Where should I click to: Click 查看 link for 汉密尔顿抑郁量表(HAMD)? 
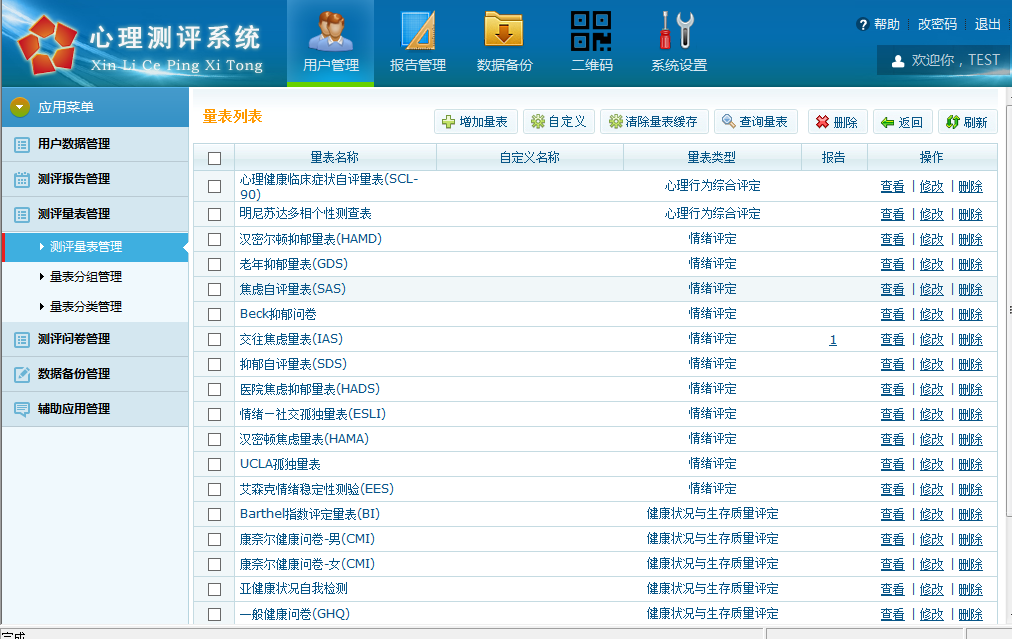[892, 239]
